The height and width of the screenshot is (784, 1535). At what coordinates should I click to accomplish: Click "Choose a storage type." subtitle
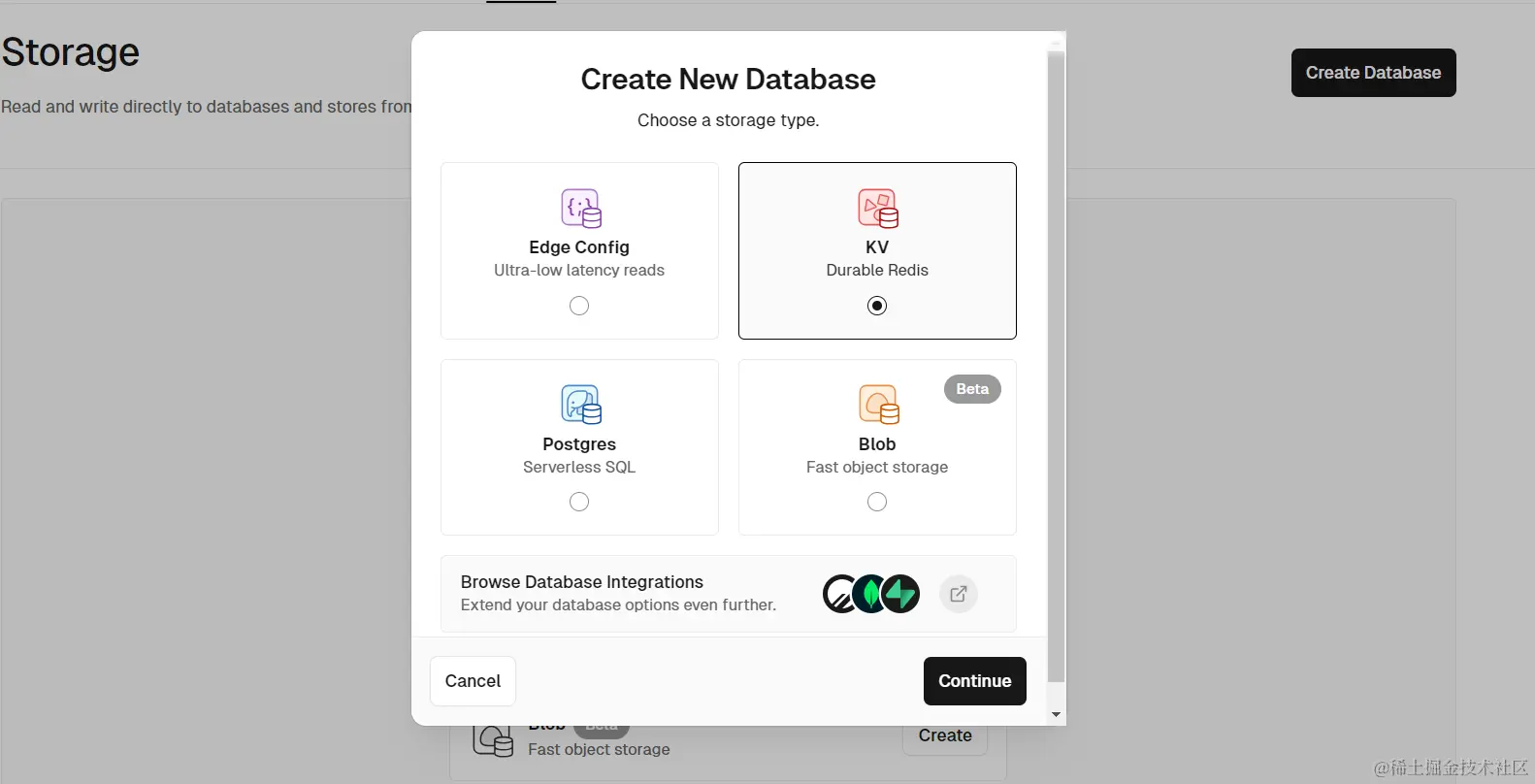point(729,120)
